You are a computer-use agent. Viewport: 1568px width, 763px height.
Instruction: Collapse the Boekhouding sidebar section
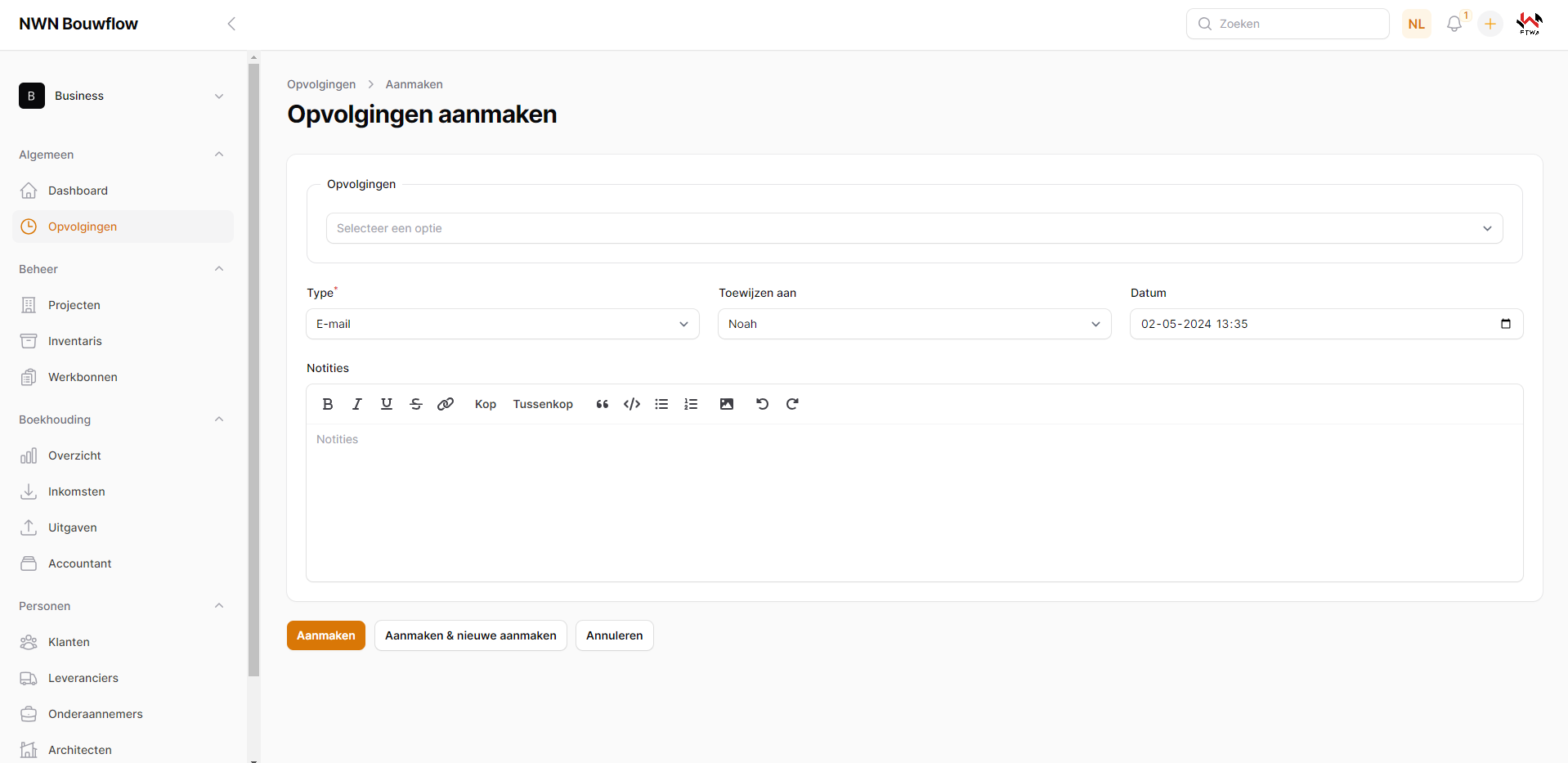point(219,420)
